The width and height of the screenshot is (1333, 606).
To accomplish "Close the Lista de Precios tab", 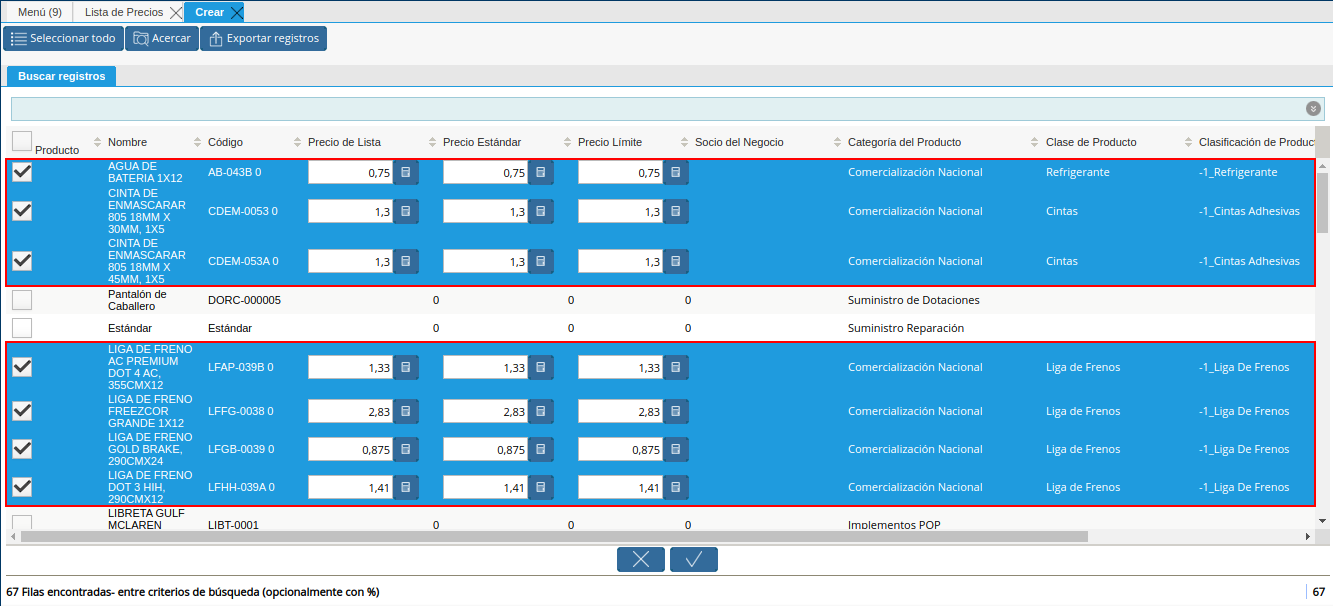I will 176,12.
